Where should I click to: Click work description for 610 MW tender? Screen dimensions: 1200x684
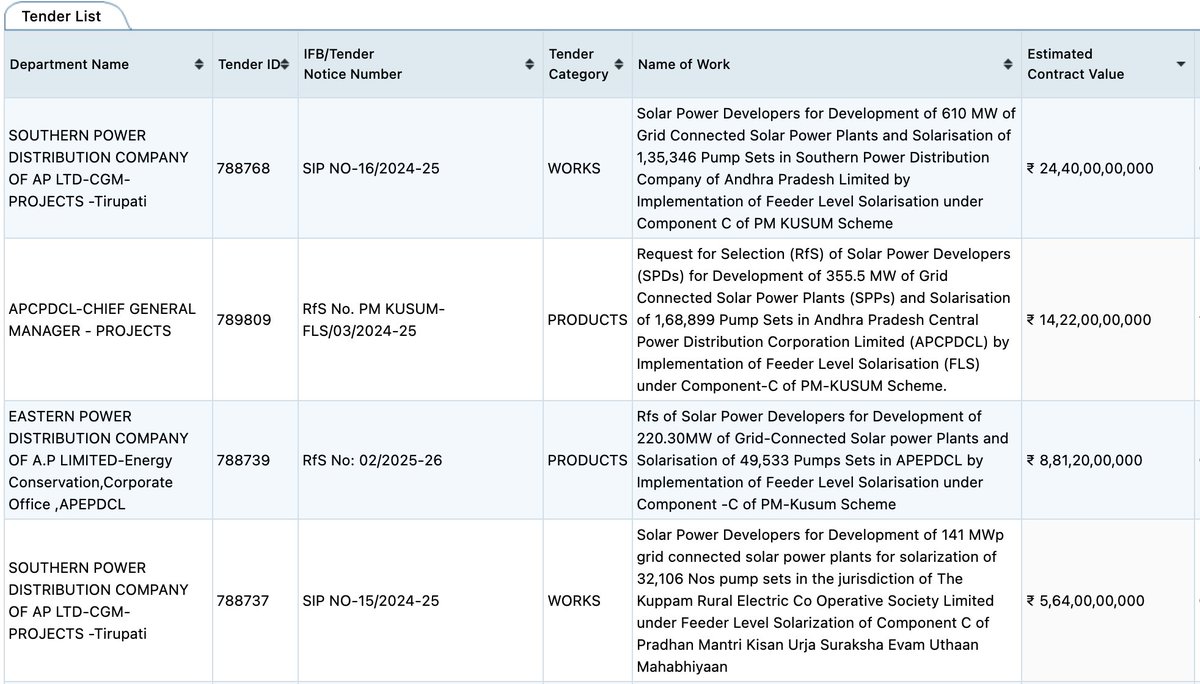826,168
